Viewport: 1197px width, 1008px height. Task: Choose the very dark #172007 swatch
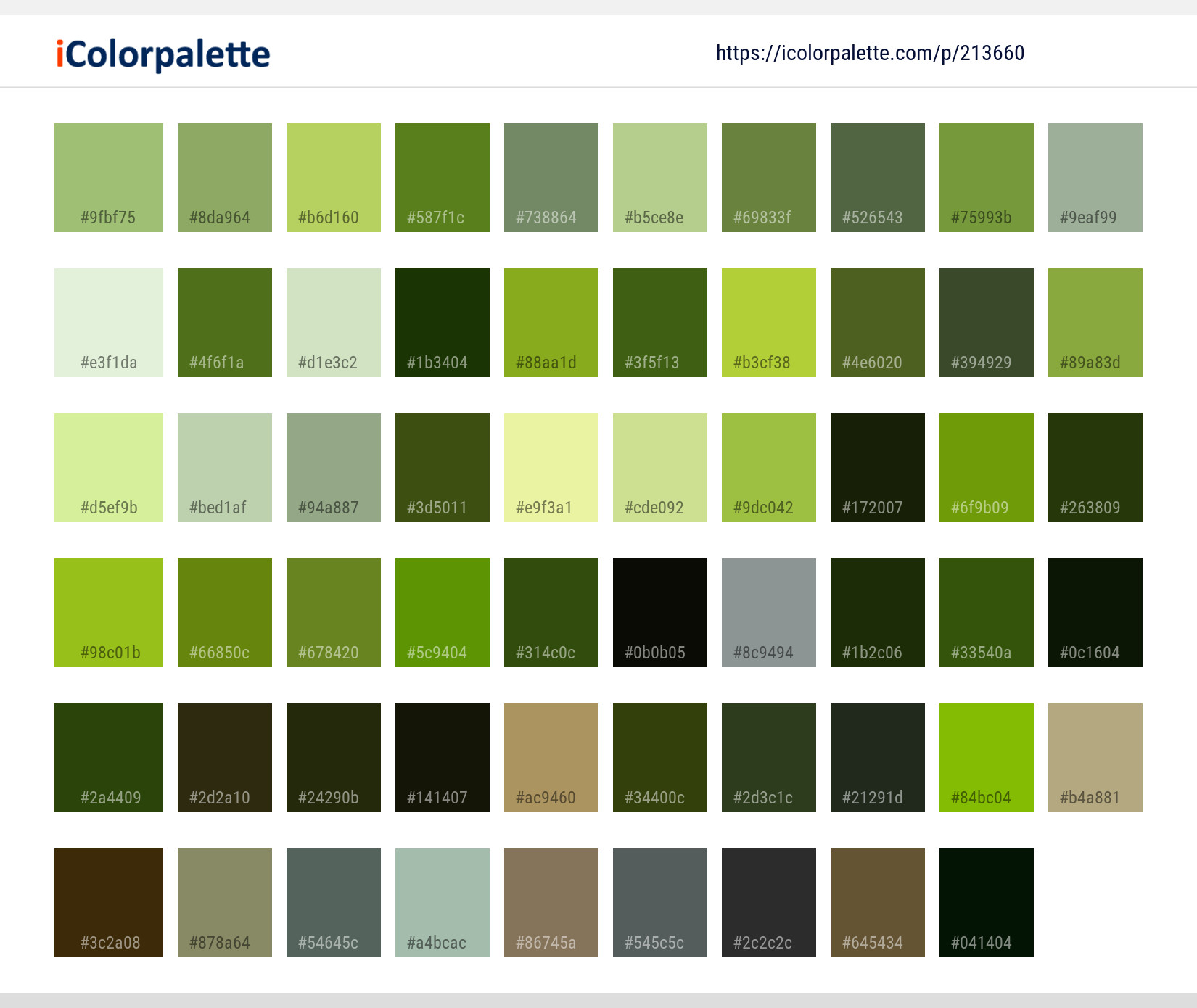878,468
